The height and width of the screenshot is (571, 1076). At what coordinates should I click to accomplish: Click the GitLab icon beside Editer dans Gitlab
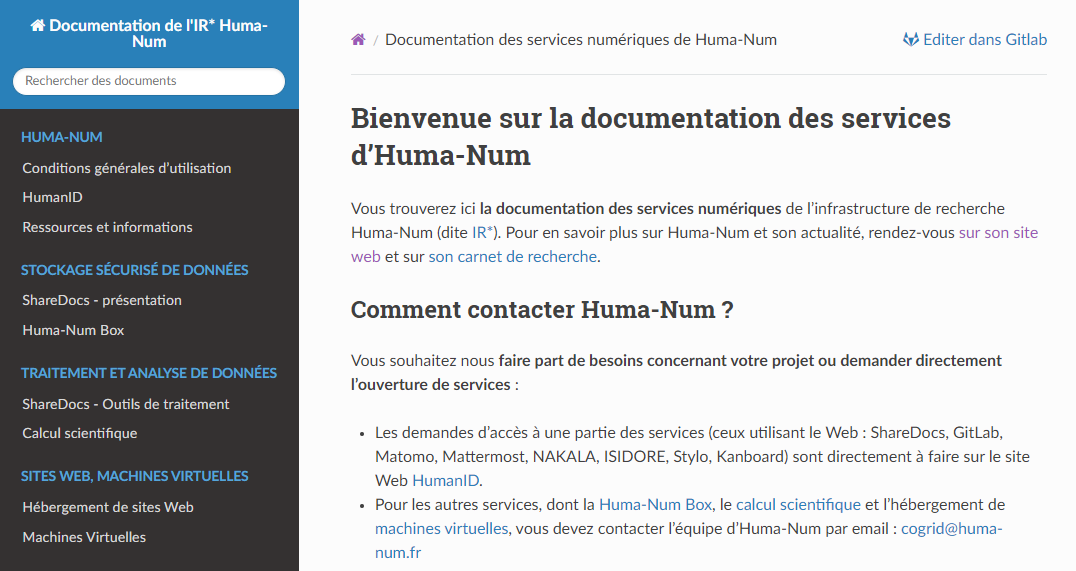[910, 40]
